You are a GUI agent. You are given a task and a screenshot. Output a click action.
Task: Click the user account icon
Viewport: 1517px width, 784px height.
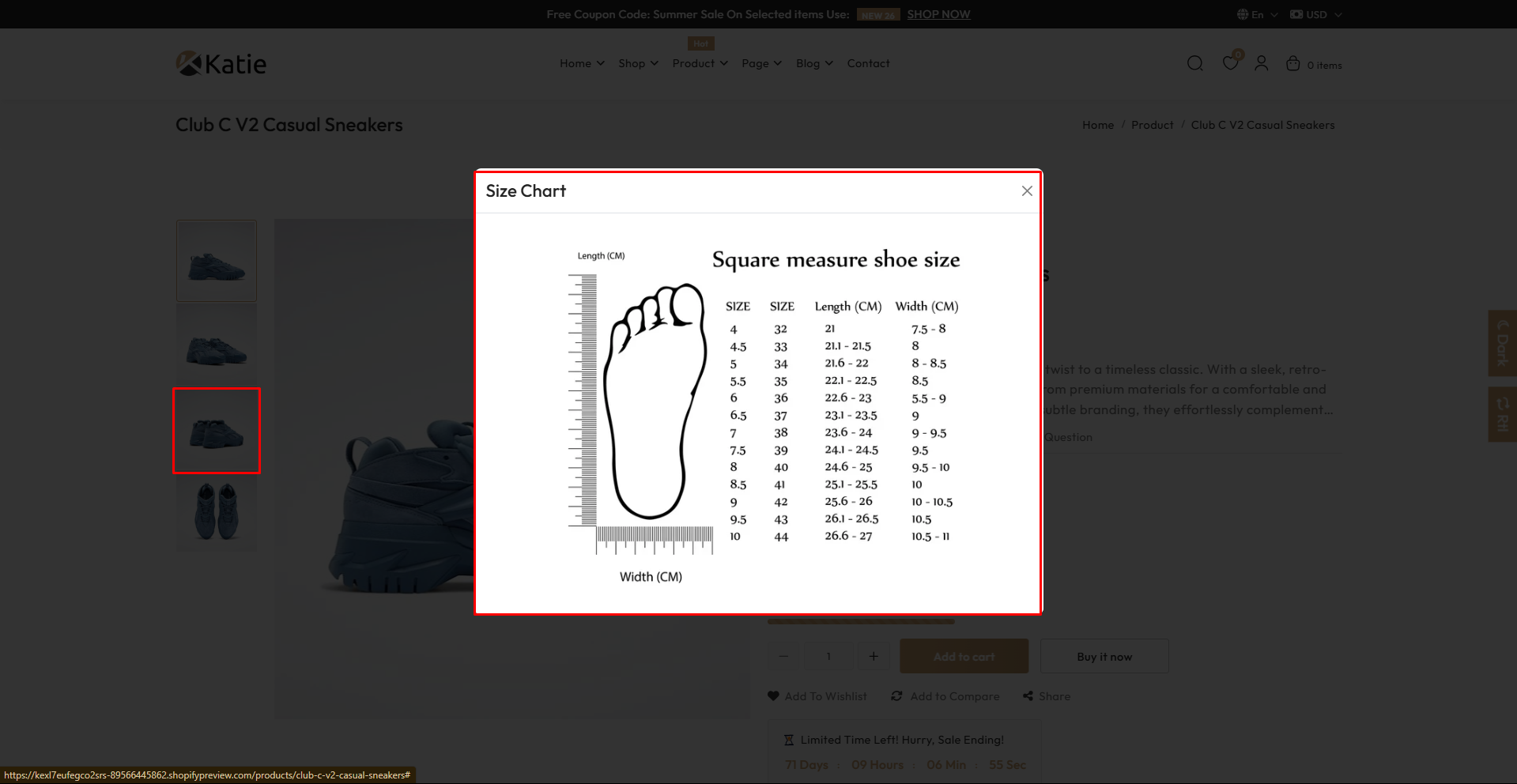[x=1261, y=63]
